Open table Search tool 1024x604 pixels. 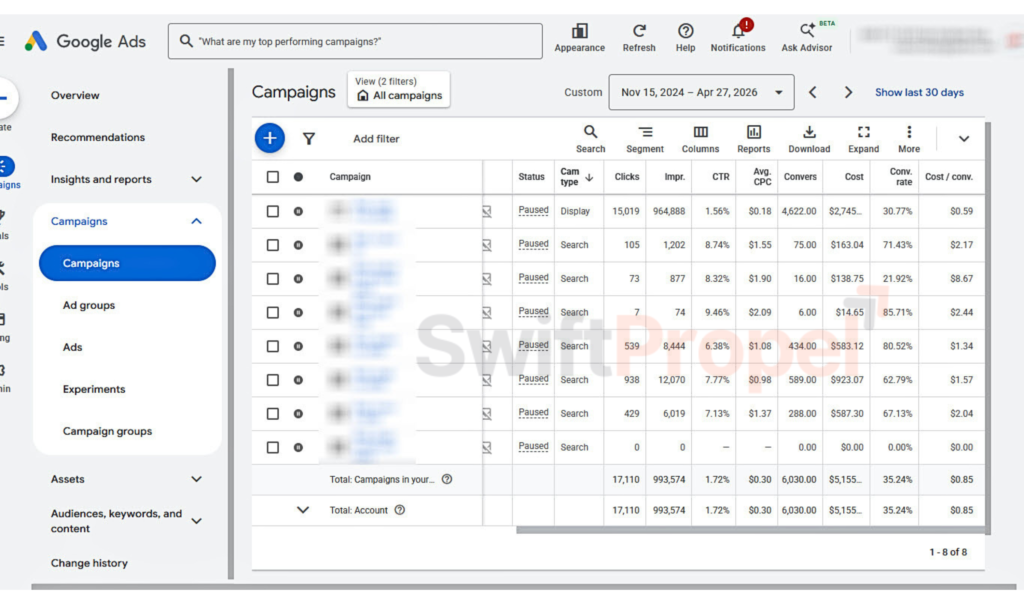tap(590, 139)
